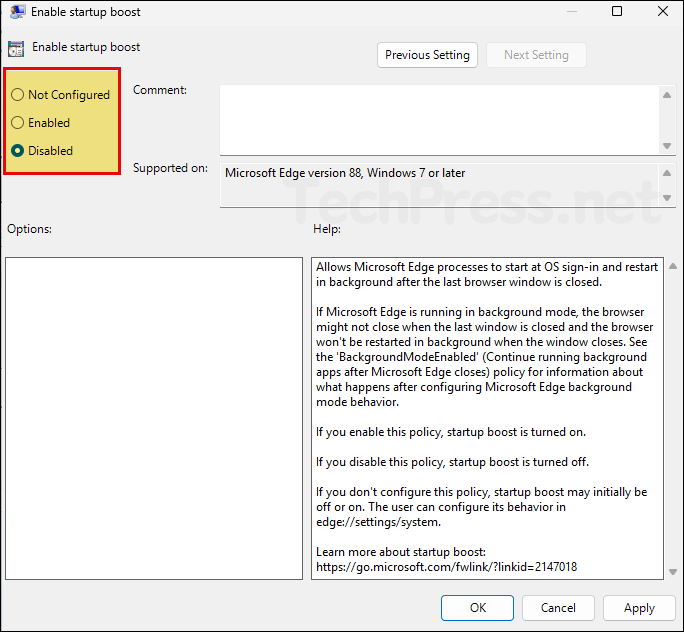Click the empty Options panel

154,418
